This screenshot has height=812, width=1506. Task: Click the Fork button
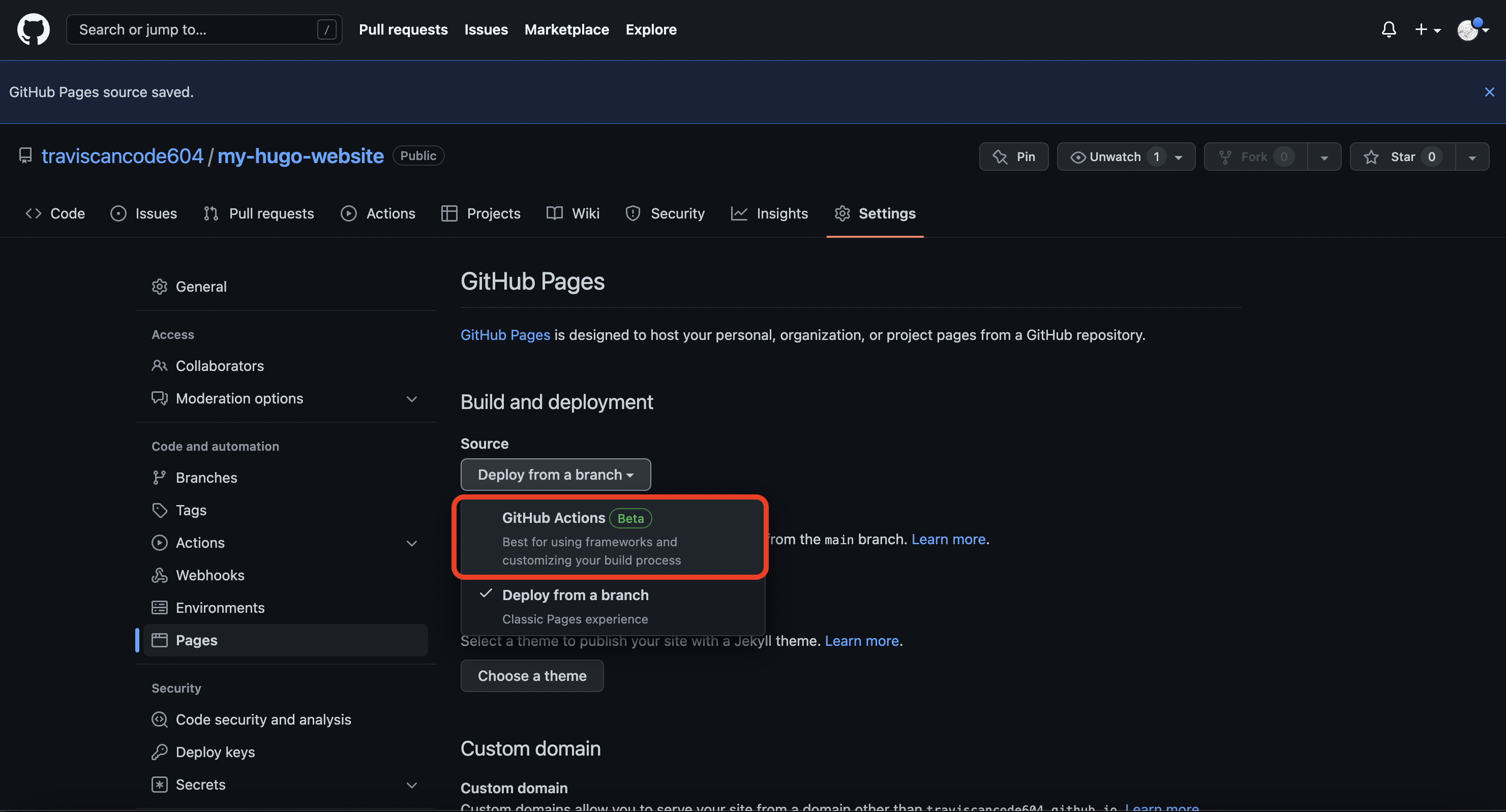coord(1255,157)
